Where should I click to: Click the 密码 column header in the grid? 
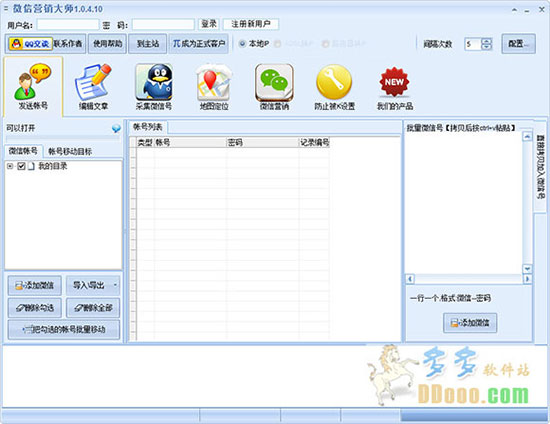(263, 142)
